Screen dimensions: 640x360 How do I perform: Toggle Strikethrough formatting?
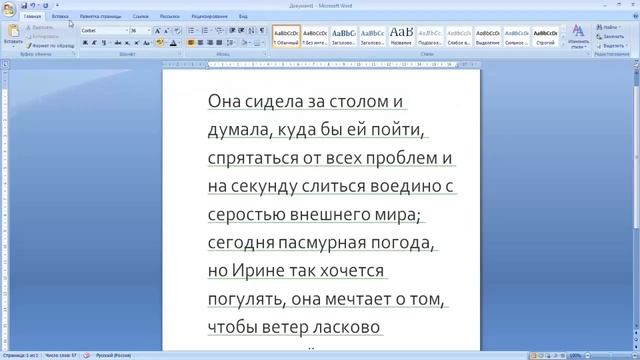click(x=118, y=43)
